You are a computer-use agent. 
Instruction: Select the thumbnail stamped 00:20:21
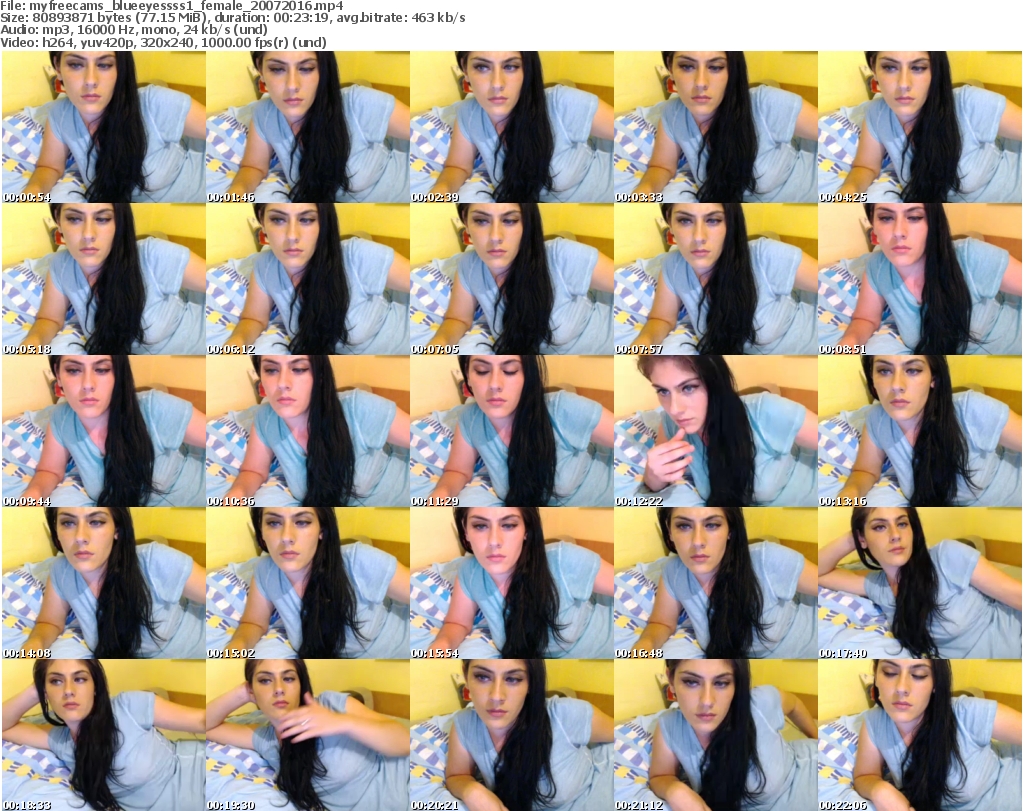511,735
